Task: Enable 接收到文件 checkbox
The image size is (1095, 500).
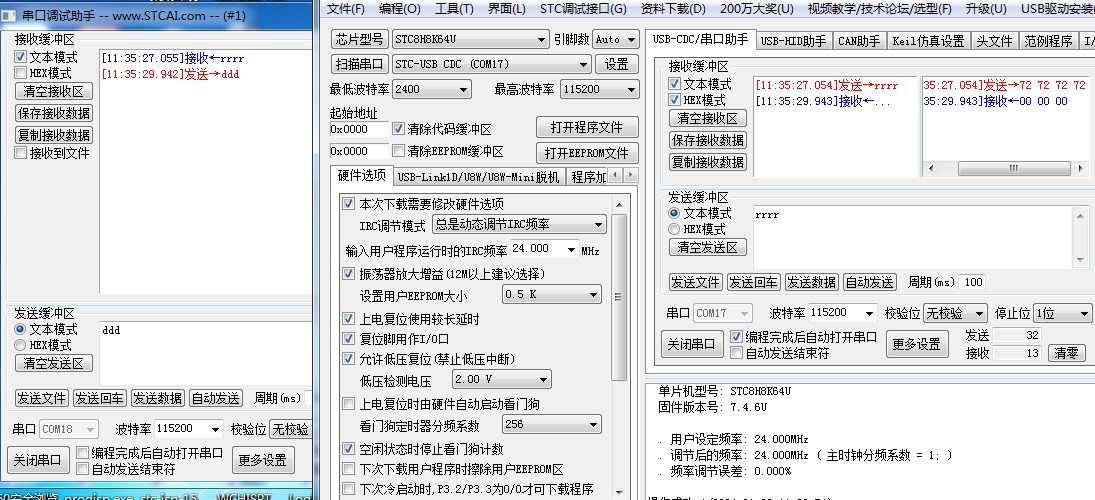Action: (20, 152)
